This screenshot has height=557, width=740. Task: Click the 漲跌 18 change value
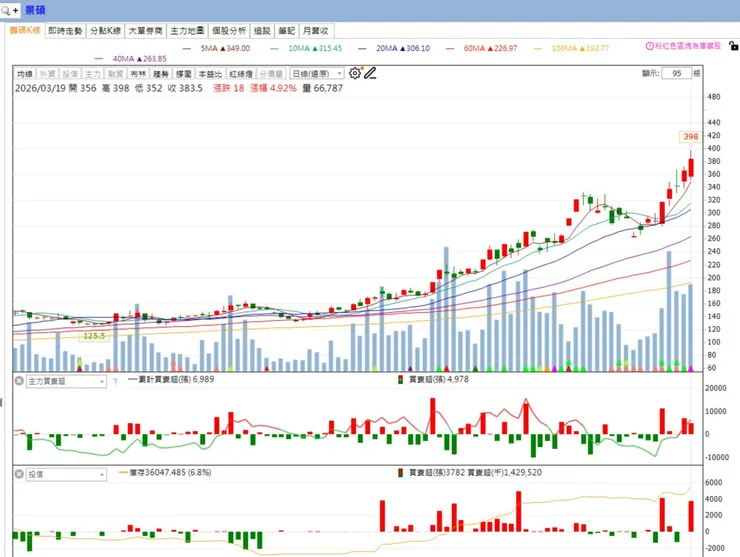coord(228,88)
